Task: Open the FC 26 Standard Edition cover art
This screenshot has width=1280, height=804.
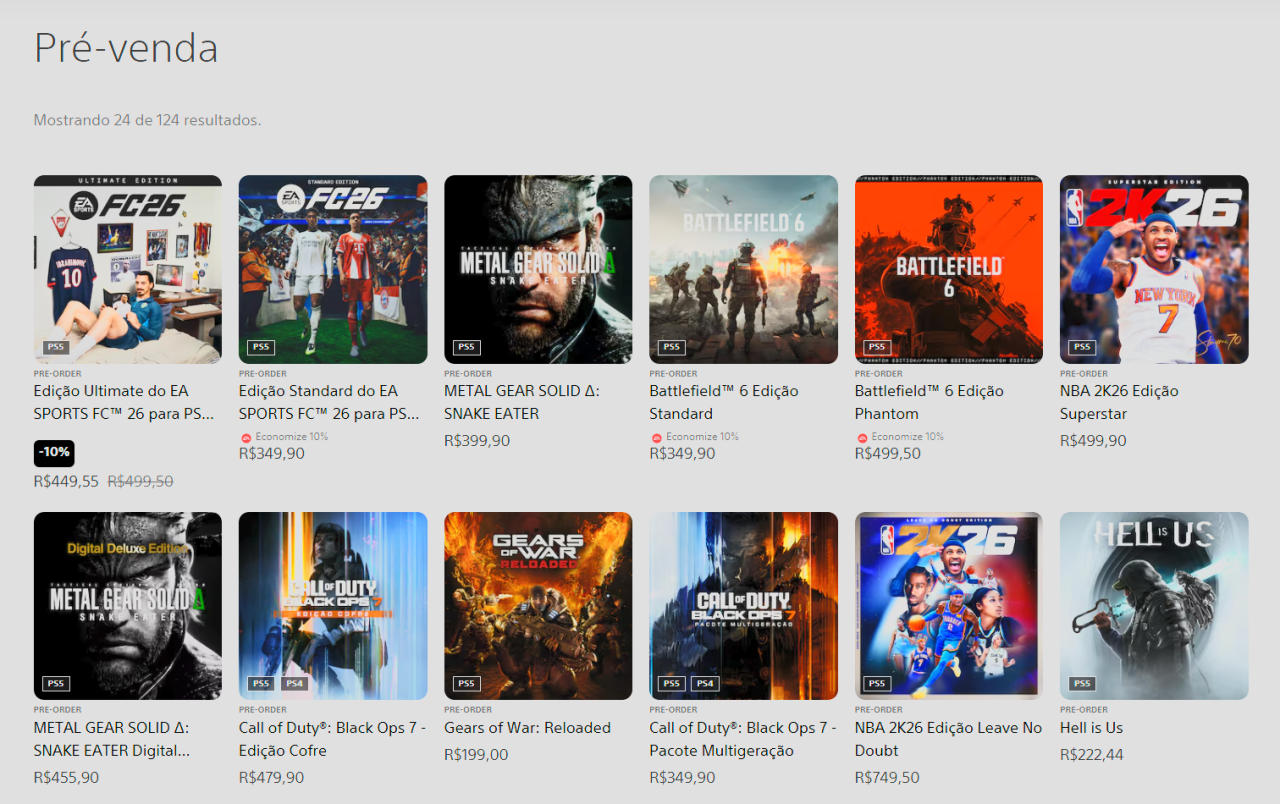Action: coord(333,269)
